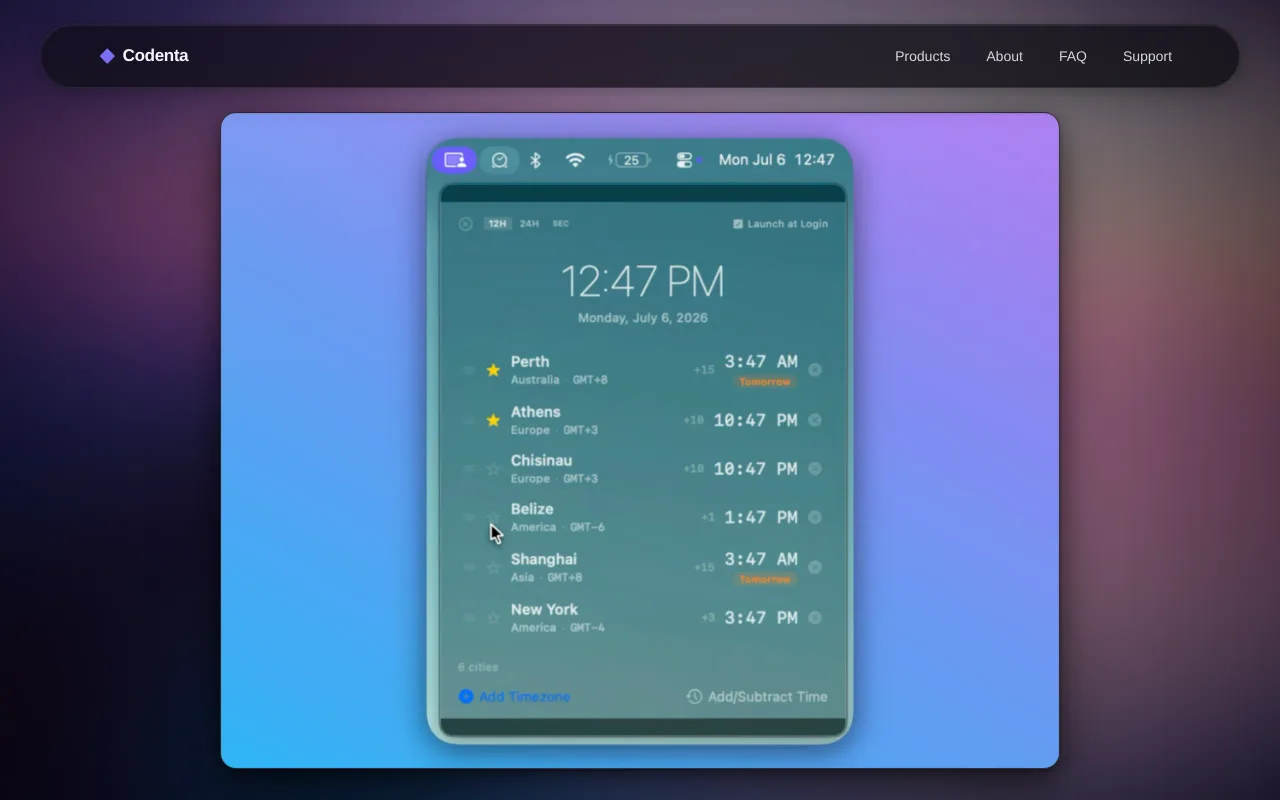Click the Codenta logo diamond
1280x800 pixels.
107,56
